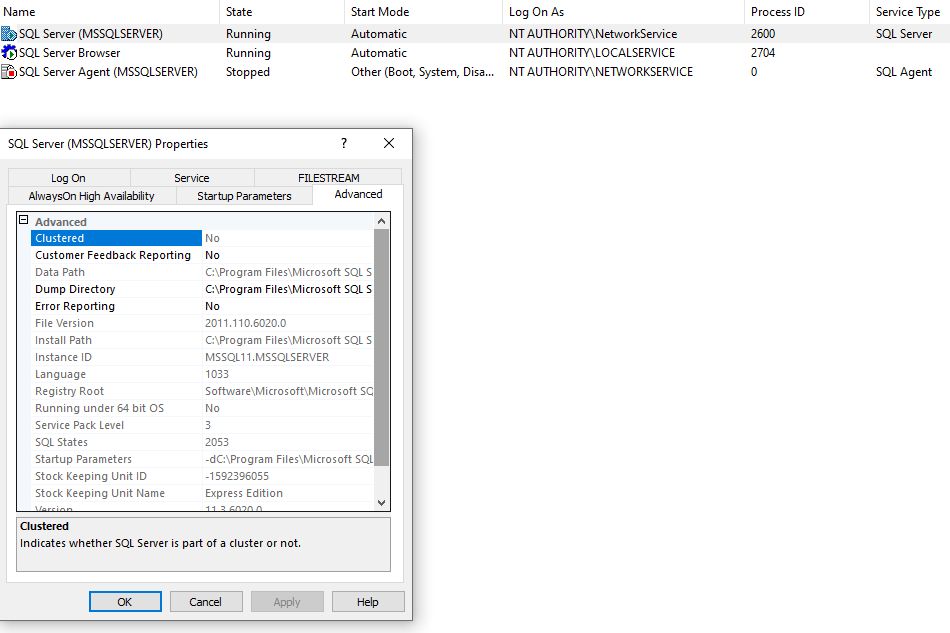
Task: Click the Error Reporting value No
Action: click(213, 306)
